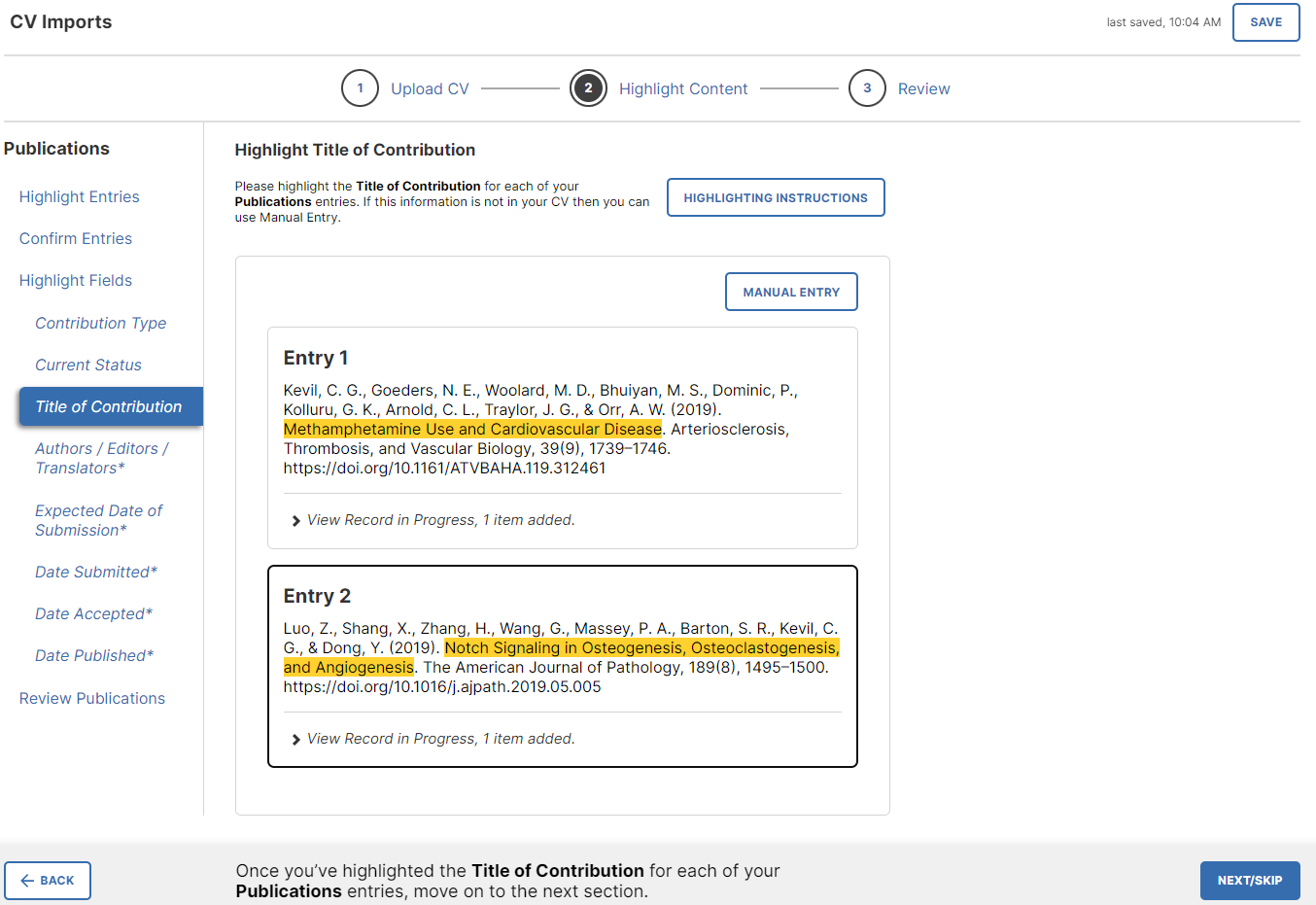Switch to the Confirm Entries section

(x=75, y=238)
